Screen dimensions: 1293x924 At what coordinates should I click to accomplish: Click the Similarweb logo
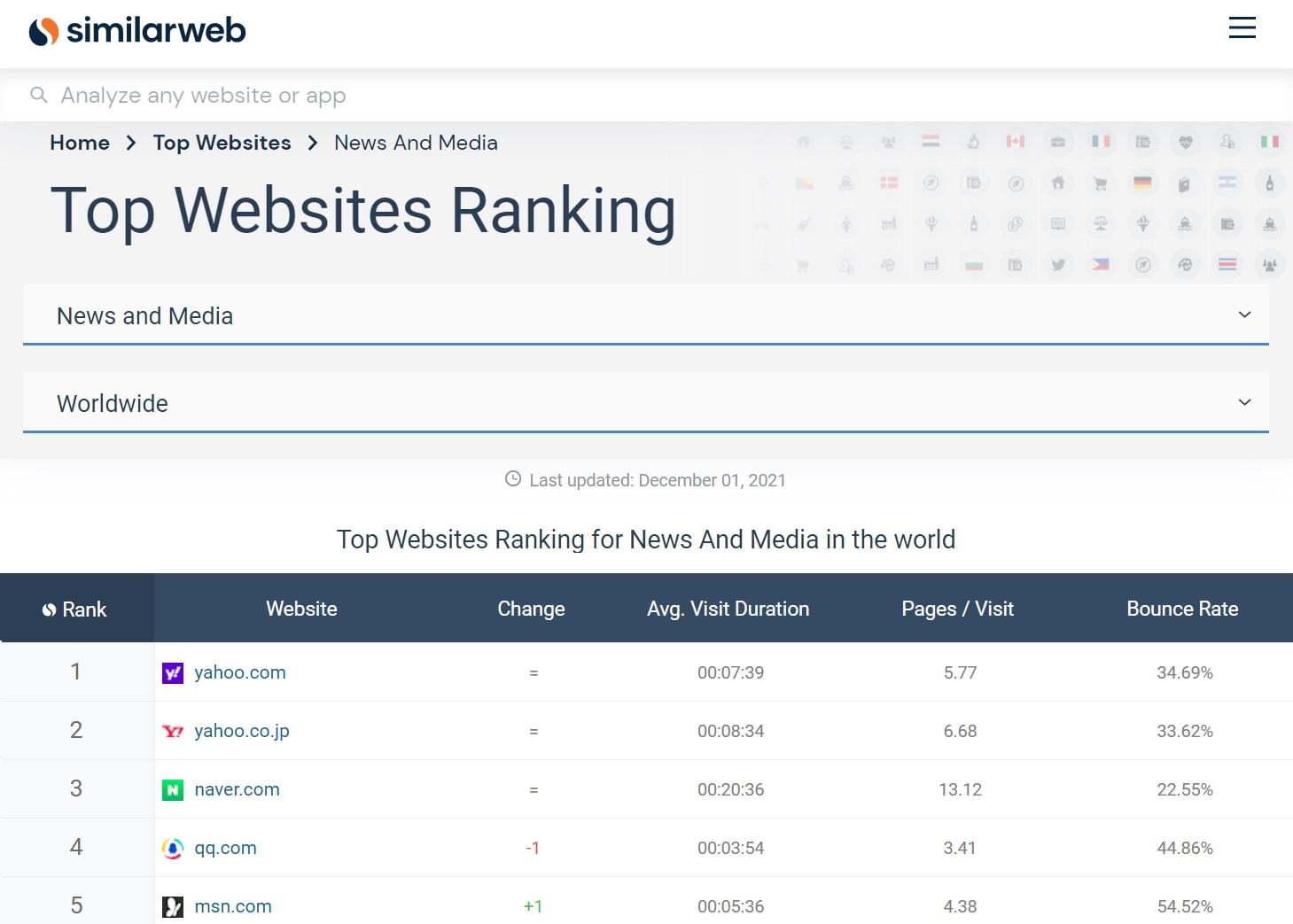click(x=137, y=31)
